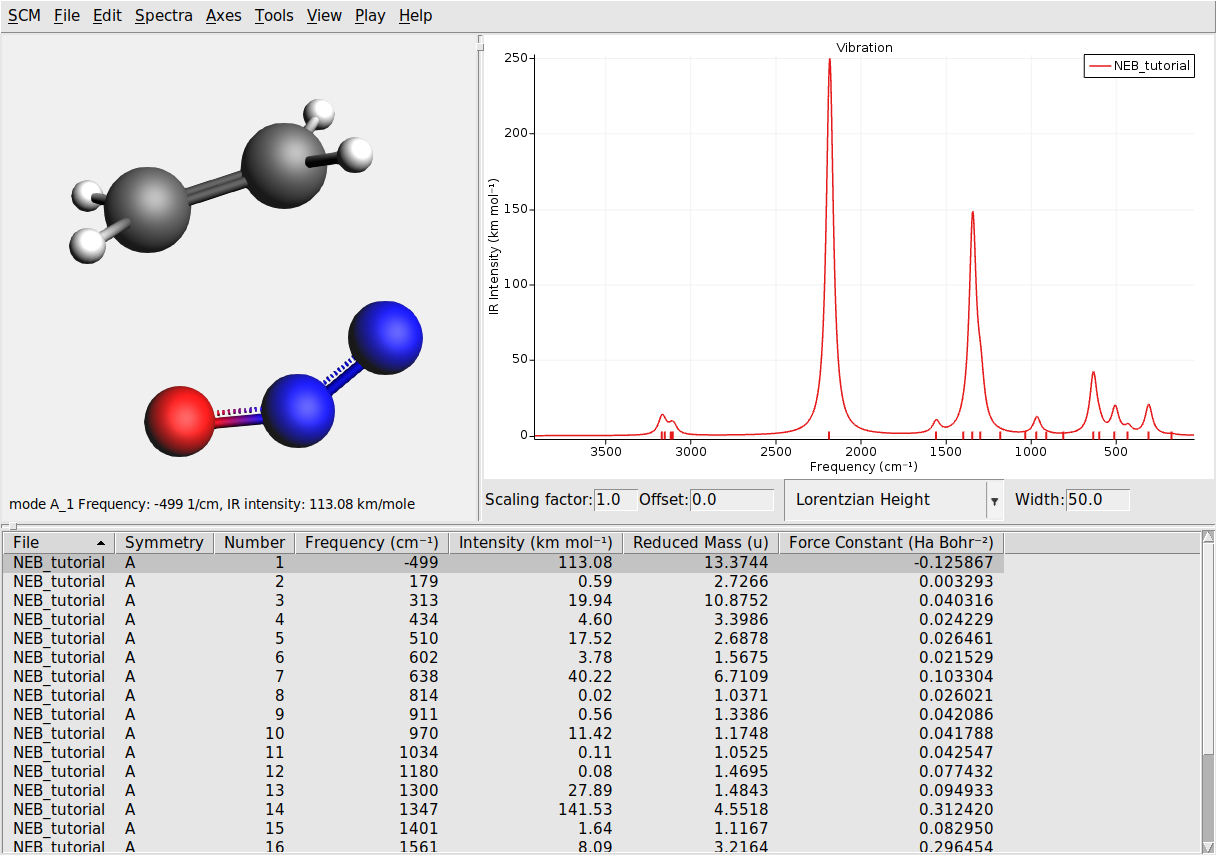The width and height of the screenshot is (1216, 855).
Task: Open the Tools menu
Action: click(x=273, y=15)
